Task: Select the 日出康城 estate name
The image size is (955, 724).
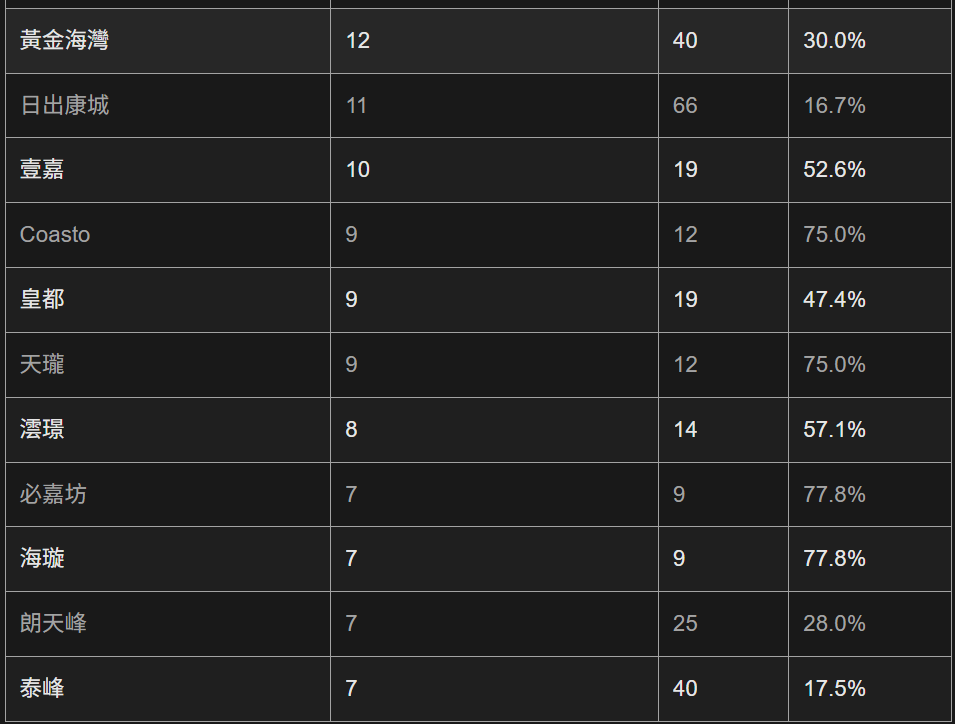Action: (65, 105)
